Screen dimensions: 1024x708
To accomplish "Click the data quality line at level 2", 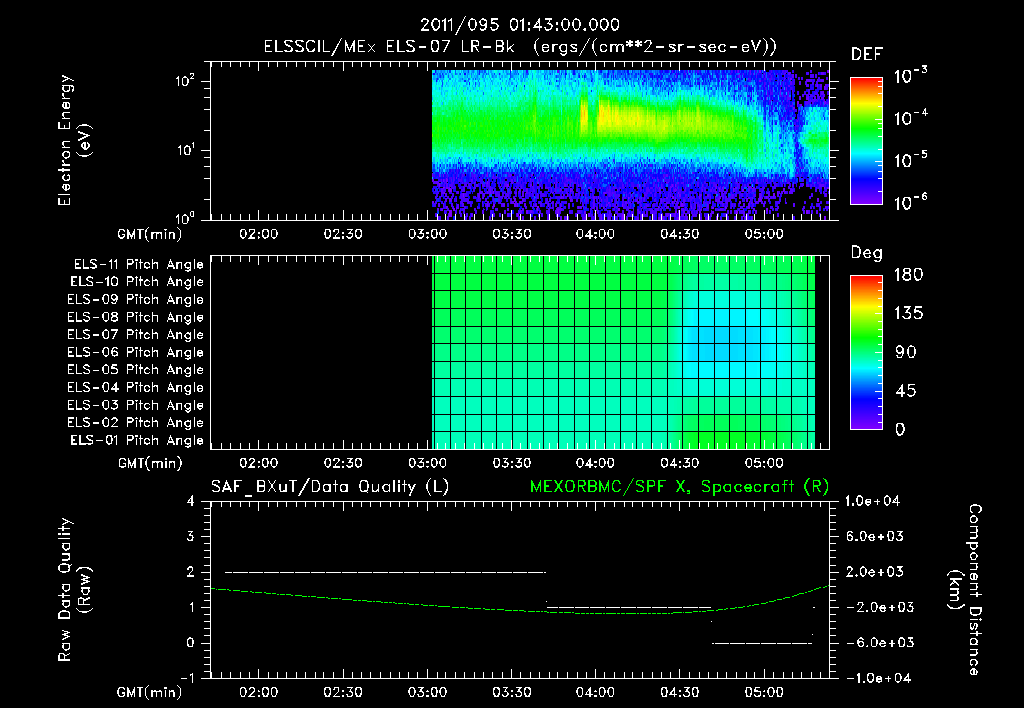I will point(385,572).
